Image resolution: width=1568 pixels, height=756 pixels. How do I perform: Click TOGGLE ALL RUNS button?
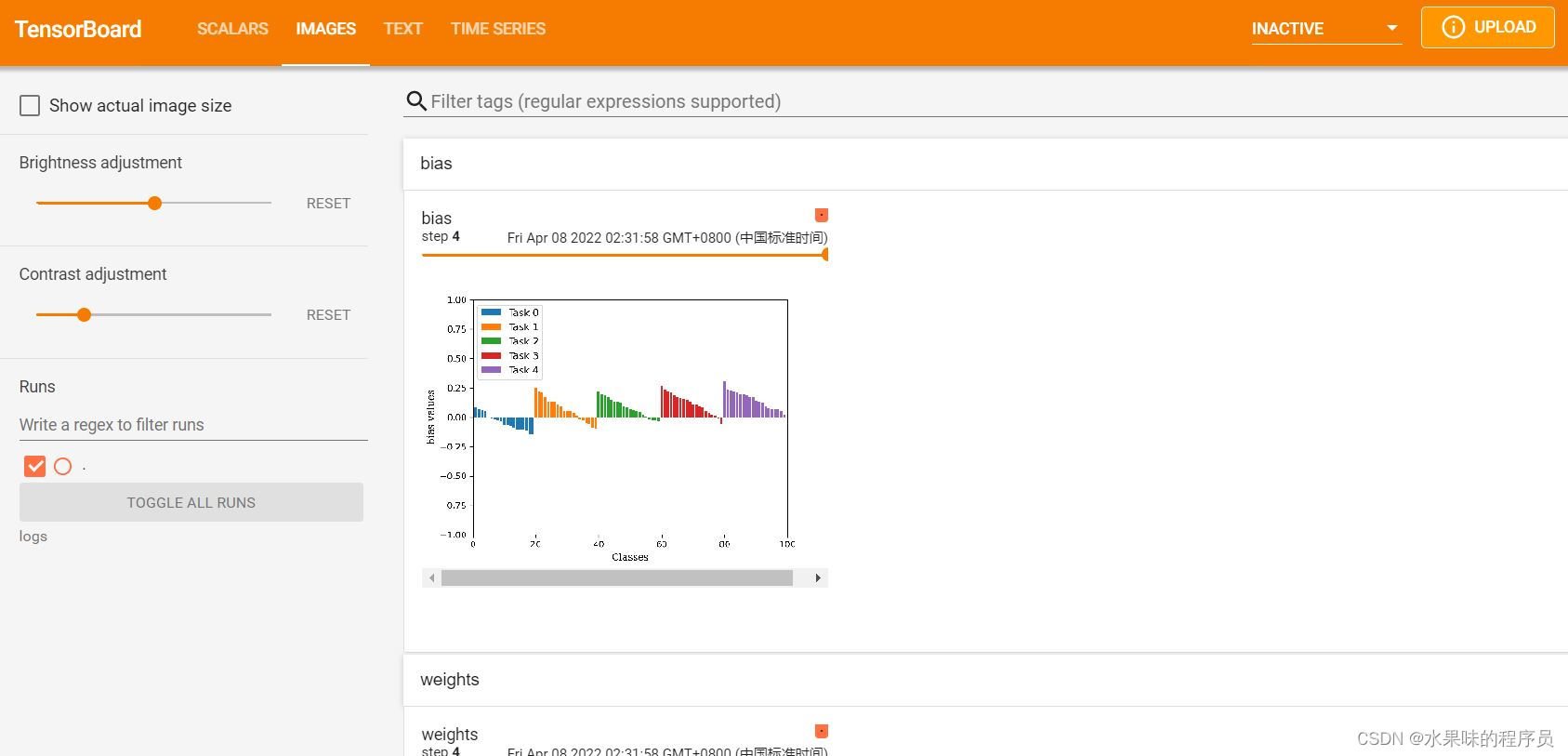tap(191, 502)
